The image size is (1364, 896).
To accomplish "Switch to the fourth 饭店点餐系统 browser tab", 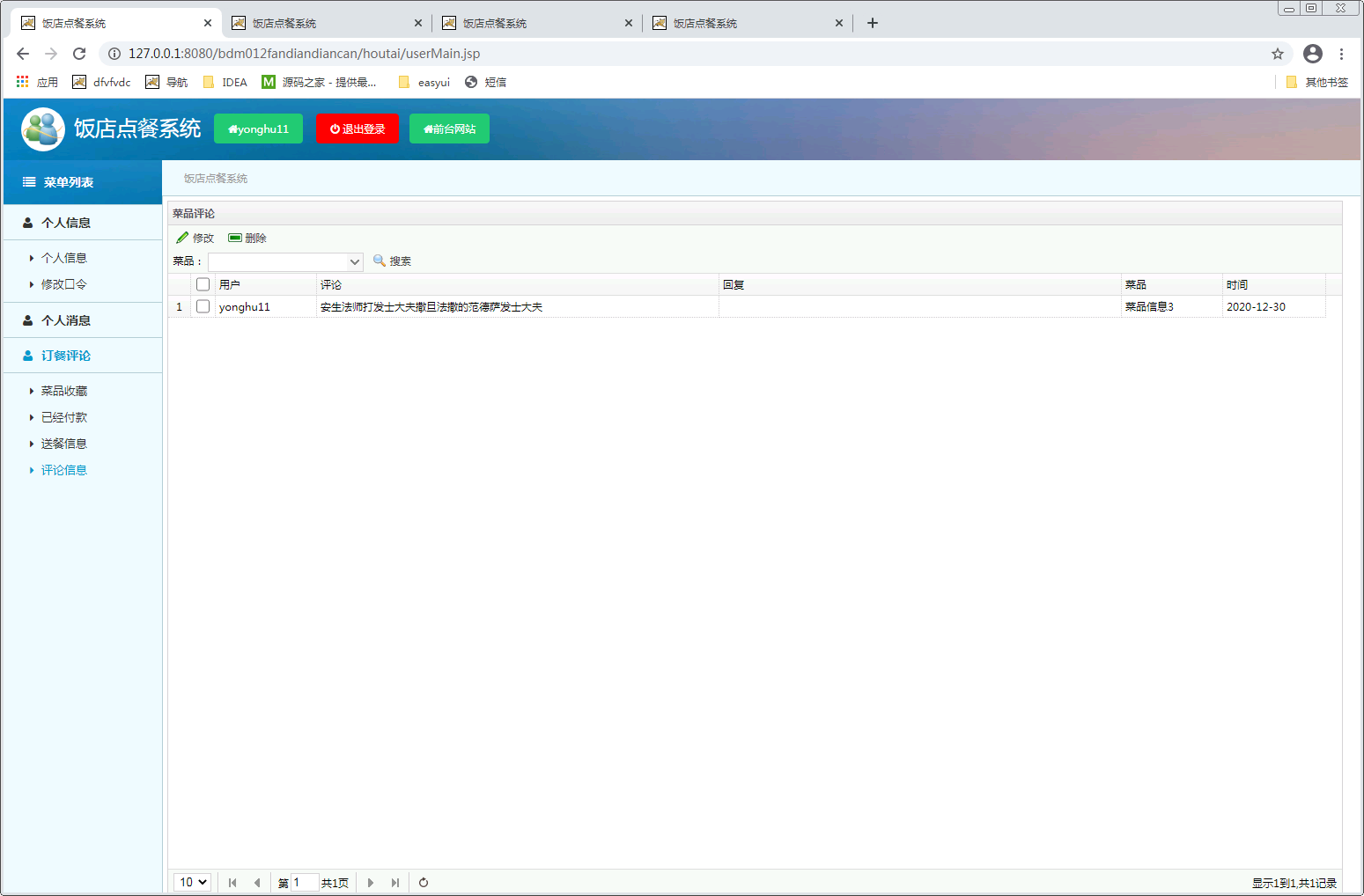I will point(748,23).
